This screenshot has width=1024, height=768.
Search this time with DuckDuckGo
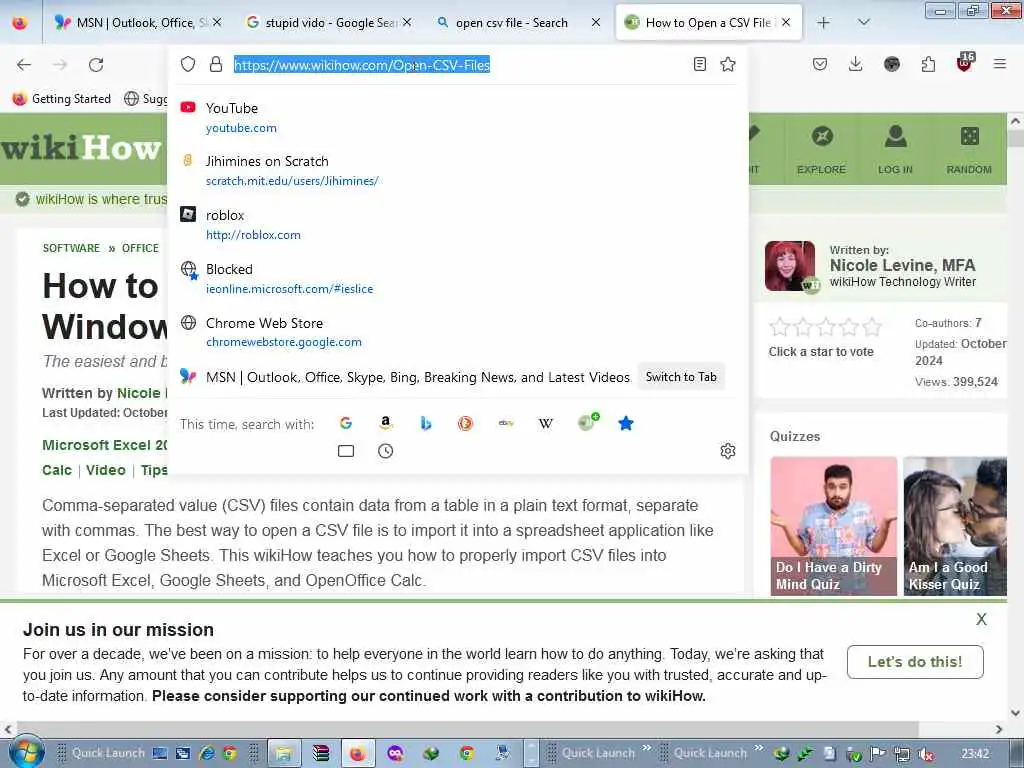pyautogui.click(x=465, y=423)
